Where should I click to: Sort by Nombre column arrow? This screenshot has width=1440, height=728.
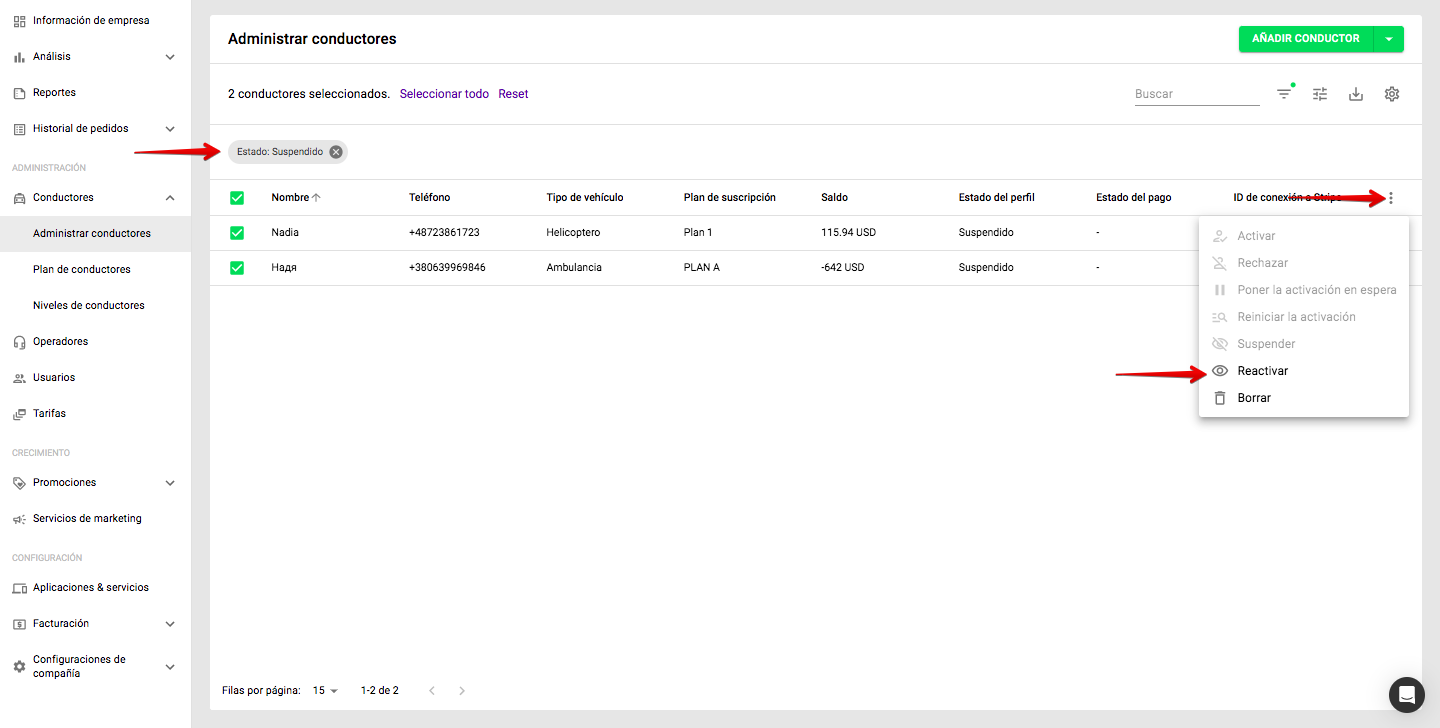tap(316, 198)
